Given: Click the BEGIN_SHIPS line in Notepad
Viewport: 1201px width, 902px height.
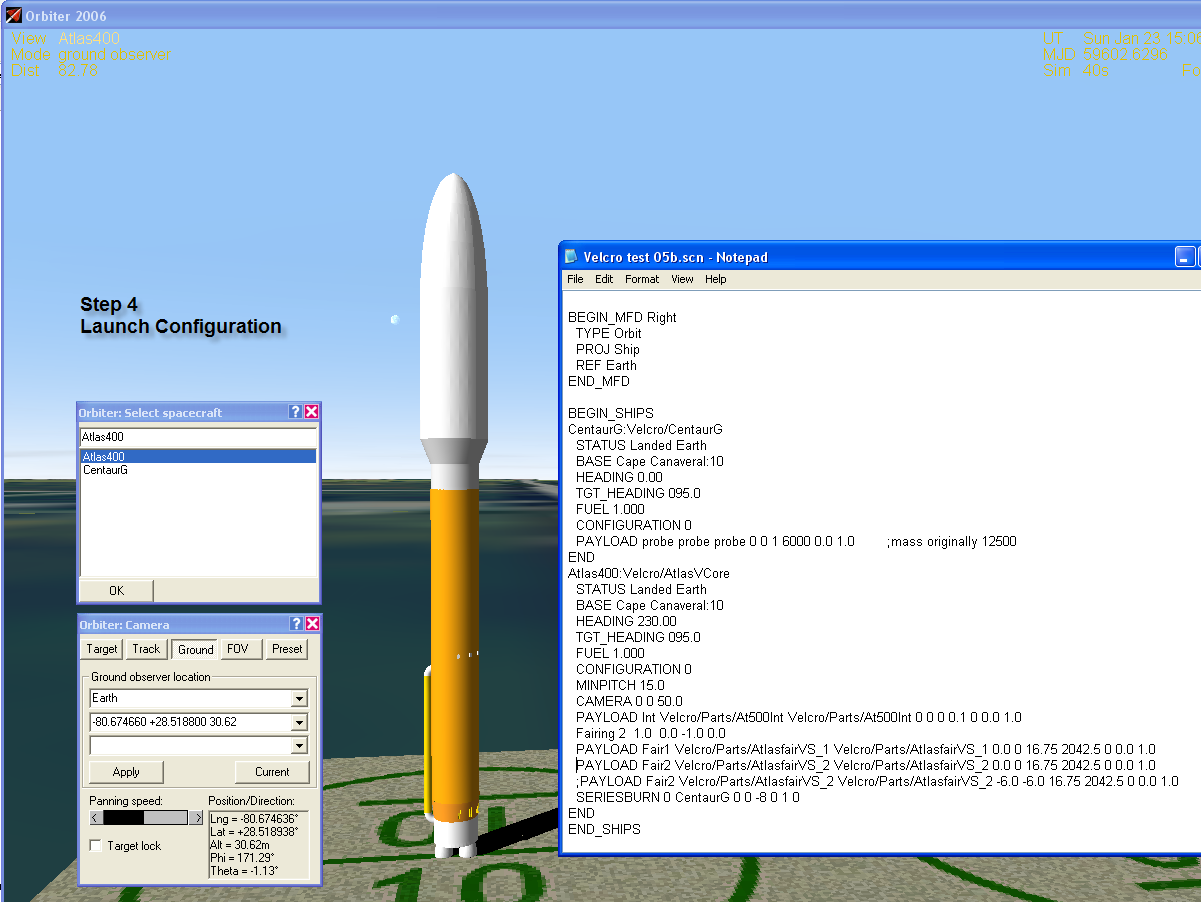Looking at the screenshot, I should (x=611, y=413).
